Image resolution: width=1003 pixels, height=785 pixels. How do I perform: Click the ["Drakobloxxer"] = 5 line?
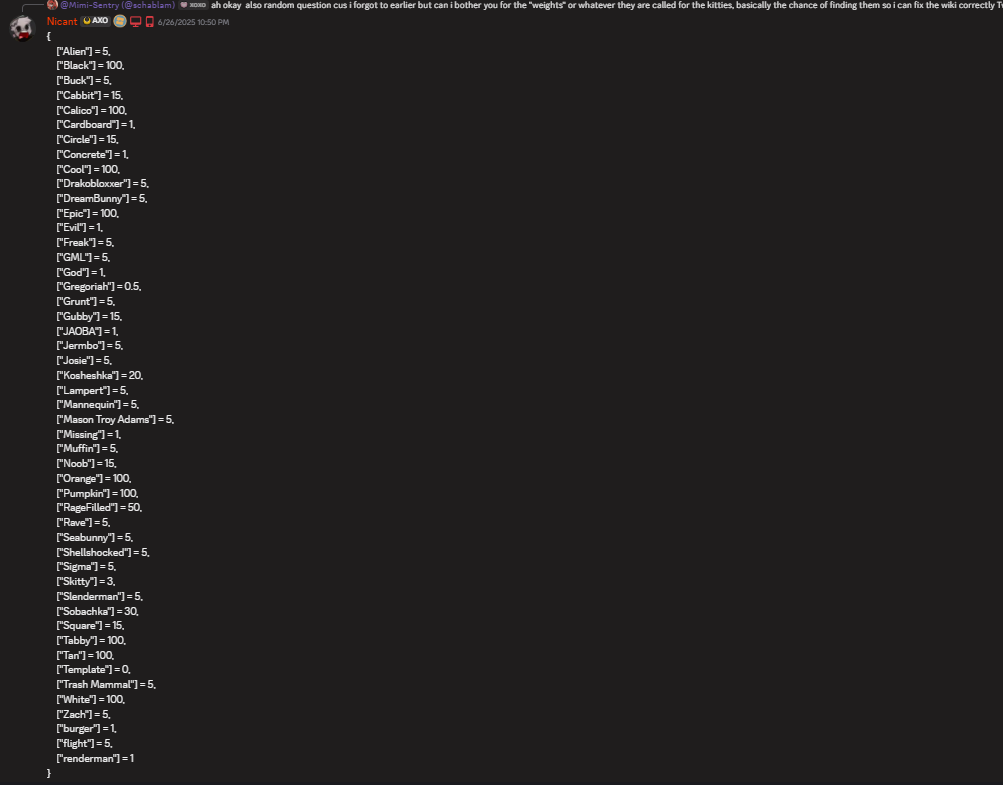click(x=102, y=184)
